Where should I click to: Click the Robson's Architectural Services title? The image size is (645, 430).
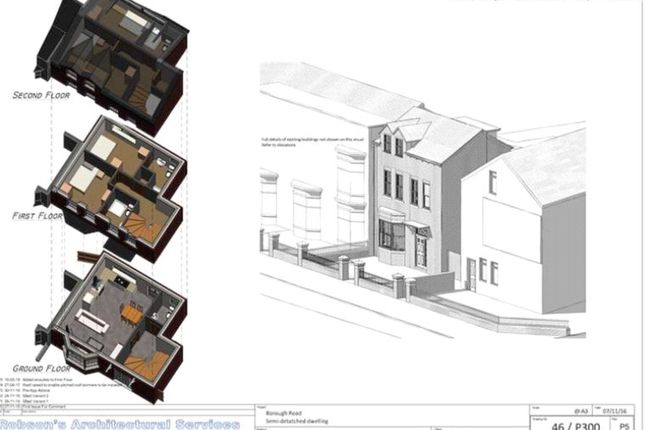(x=120, y=424)
